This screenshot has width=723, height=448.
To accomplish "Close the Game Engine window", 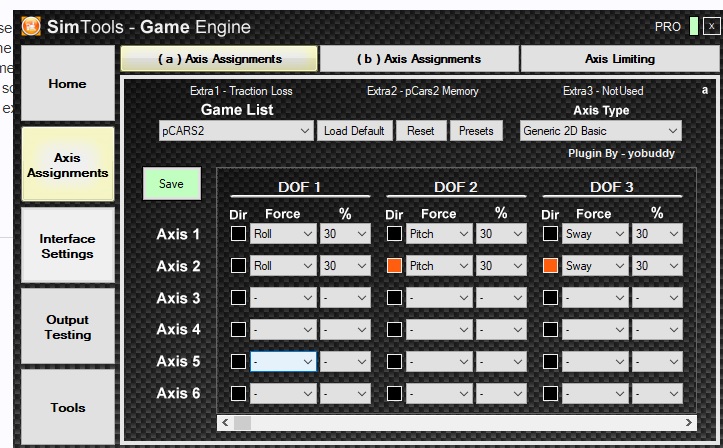I will click(711, 26).
